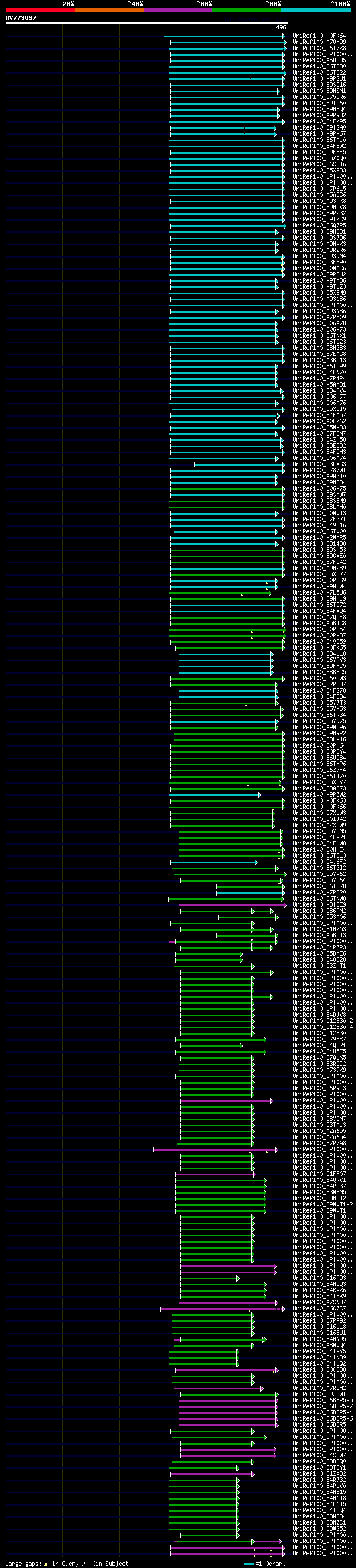Select label UniRef100_C5XDI5
Viewport: 356px width, 1568px height.
[x=319, y=409]
